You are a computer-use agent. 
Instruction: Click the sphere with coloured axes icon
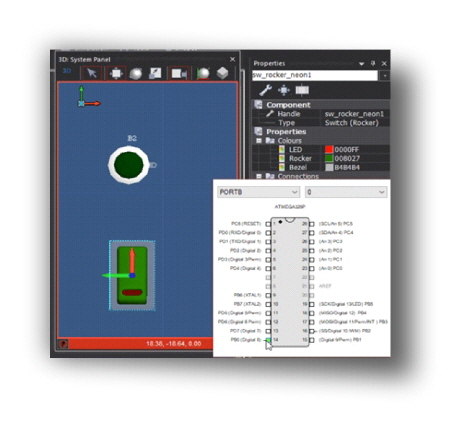203,73
